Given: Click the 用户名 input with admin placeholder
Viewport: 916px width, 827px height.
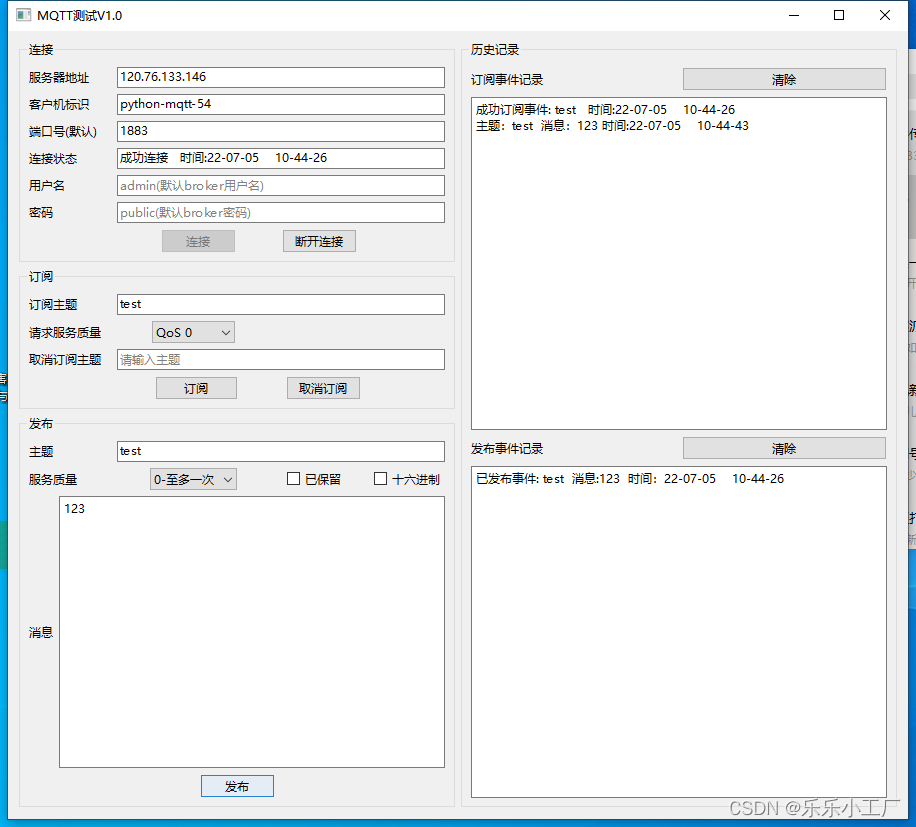Looking at the screenshot, I should [x=280, y=186].
